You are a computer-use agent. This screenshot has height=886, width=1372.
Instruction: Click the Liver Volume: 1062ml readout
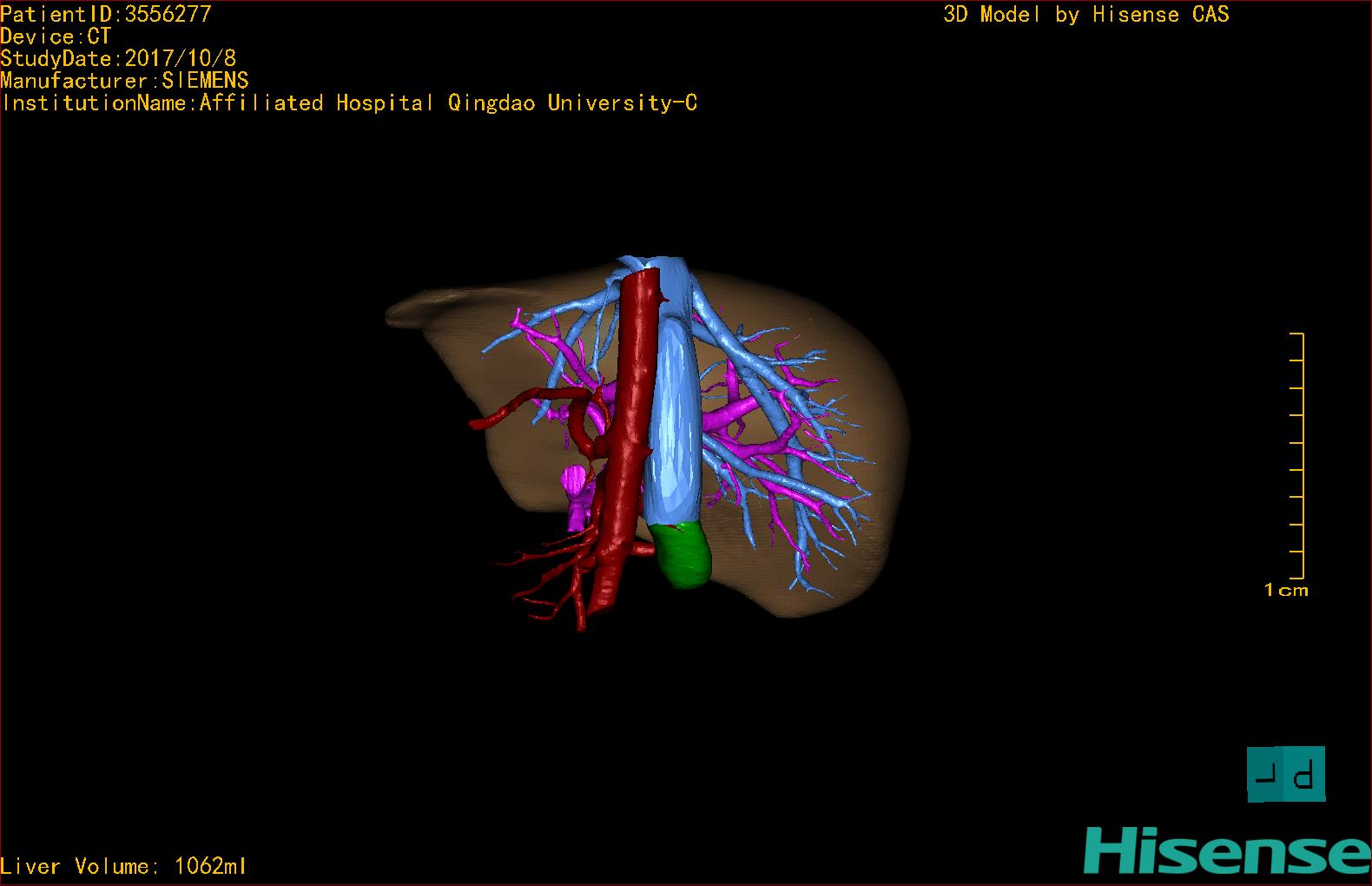click(x=123, y=866)
